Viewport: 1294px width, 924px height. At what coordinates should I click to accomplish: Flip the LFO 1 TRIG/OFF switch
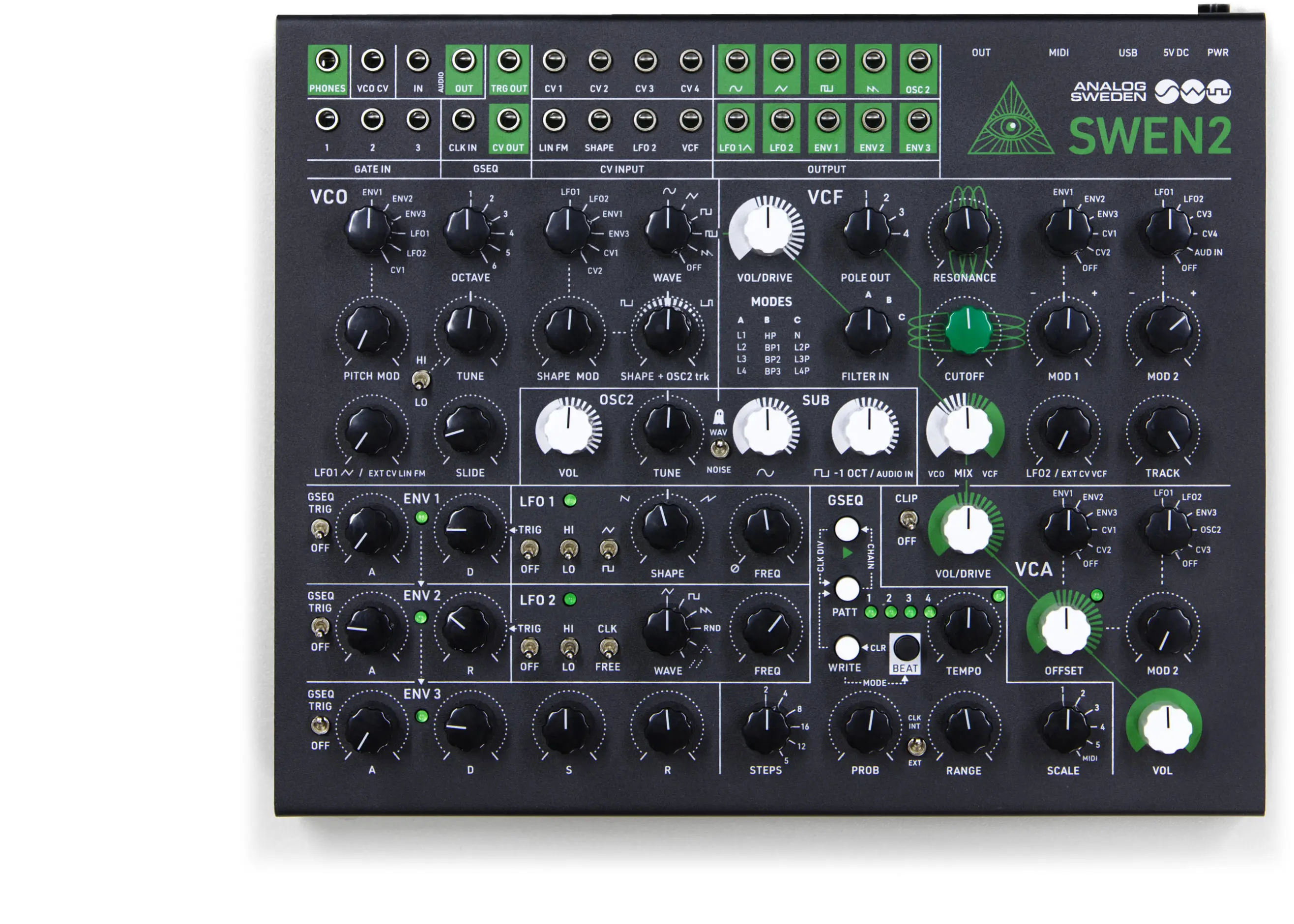click(529, 550)
